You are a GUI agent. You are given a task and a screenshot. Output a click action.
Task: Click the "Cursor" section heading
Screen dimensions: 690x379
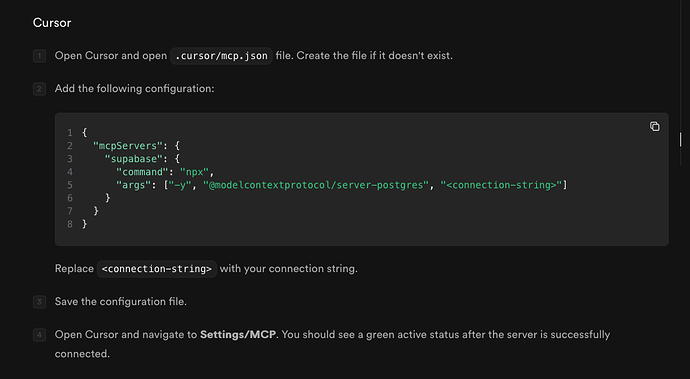coord(52,23)
